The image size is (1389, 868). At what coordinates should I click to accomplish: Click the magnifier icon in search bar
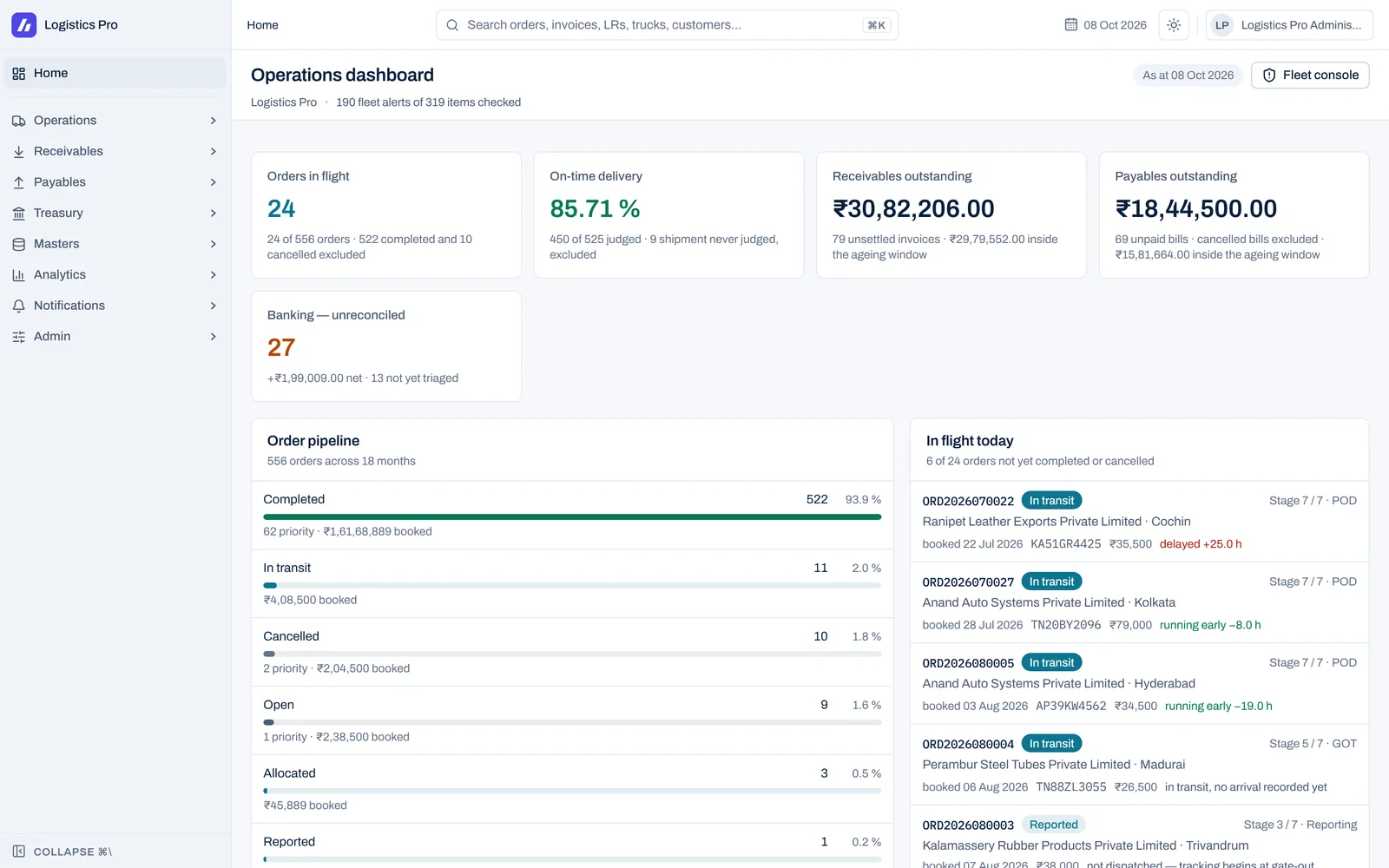[x=452, y=25]
